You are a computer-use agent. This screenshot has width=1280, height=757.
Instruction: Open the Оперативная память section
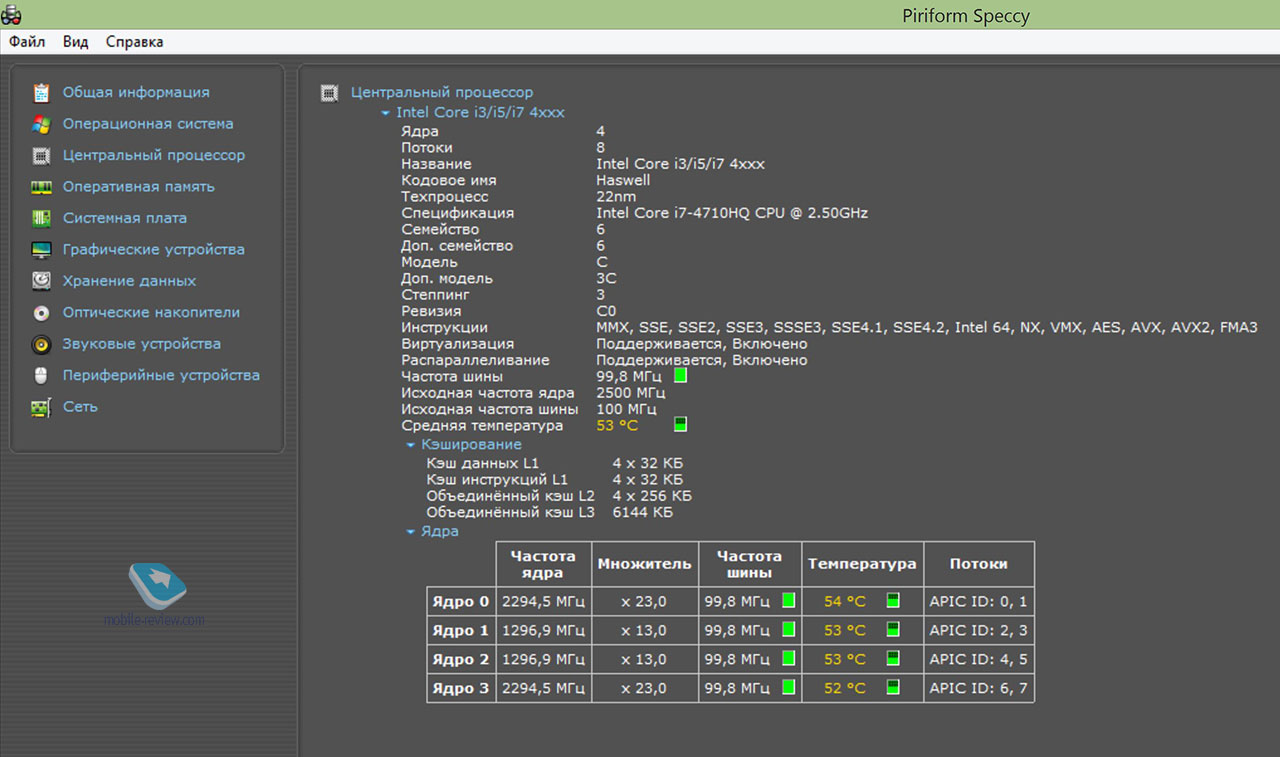coord(139,187)
